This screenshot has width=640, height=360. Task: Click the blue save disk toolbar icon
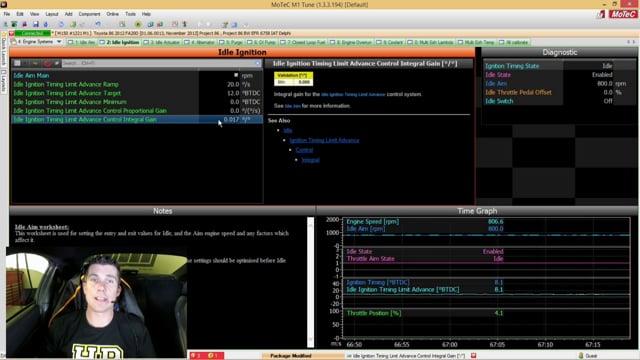pyautogui.click(x=36, y=24)
